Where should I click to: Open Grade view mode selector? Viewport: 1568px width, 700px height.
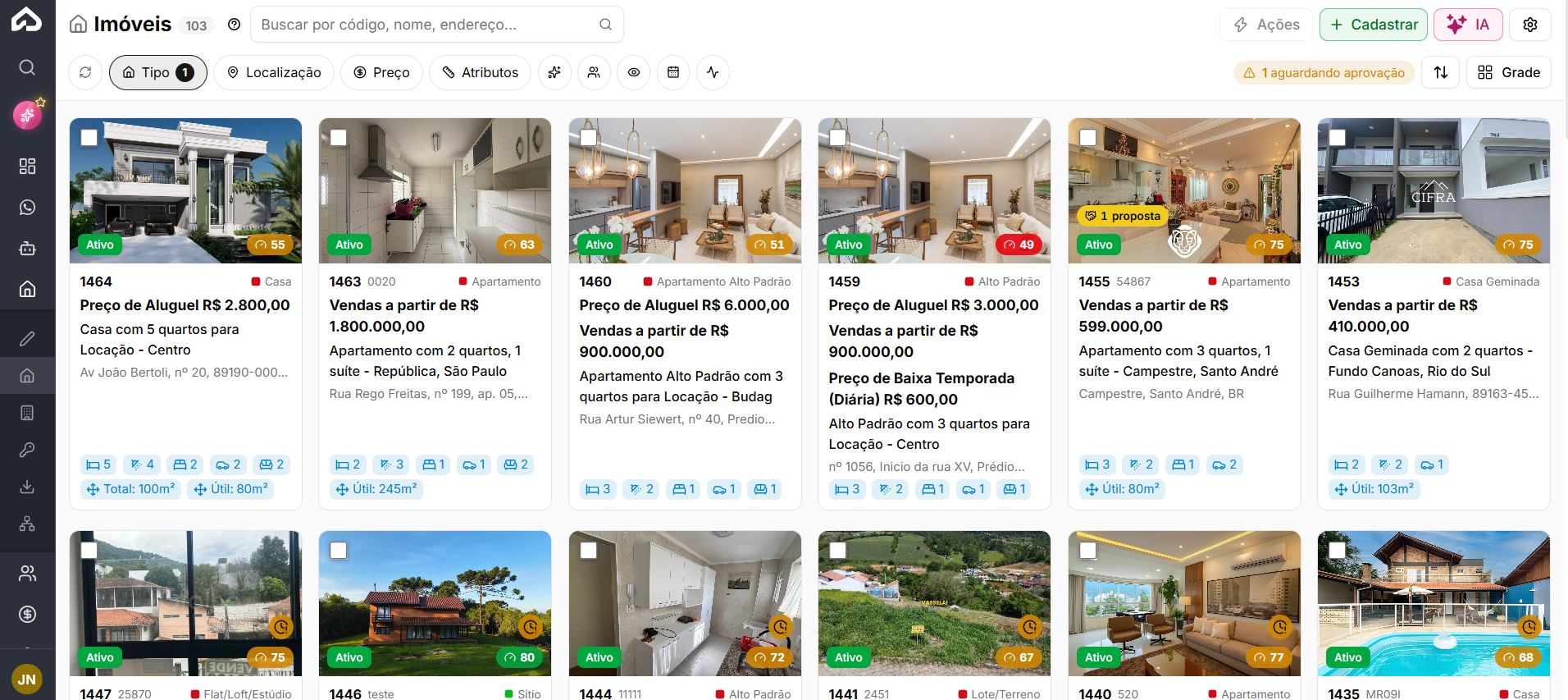[x=1509, y=72]
